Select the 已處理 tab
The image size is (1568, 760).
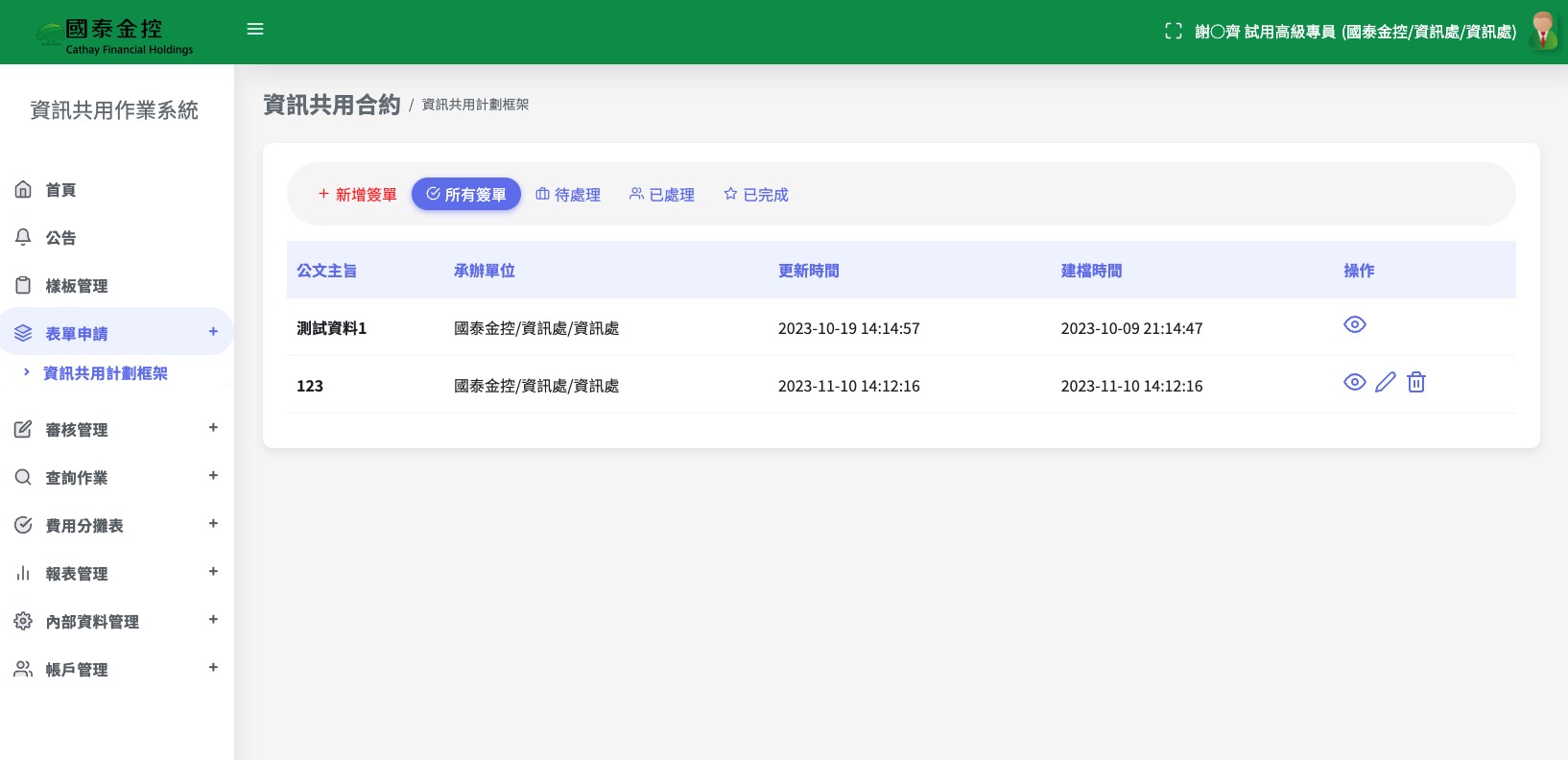pos(662,195)
